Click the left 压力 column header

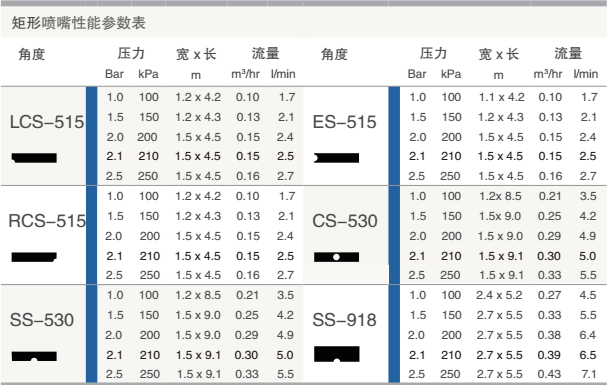(x=131, y=54)
